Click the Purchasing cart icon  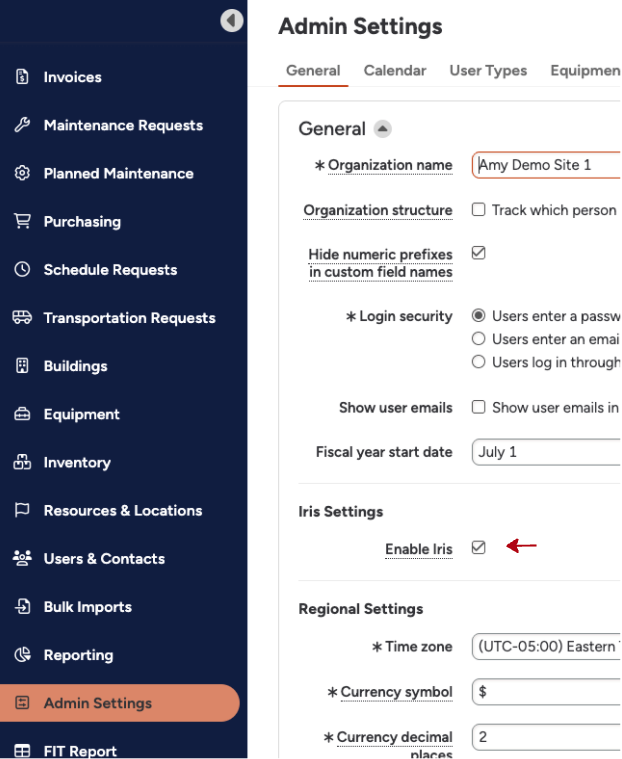[x=22, y=221]
